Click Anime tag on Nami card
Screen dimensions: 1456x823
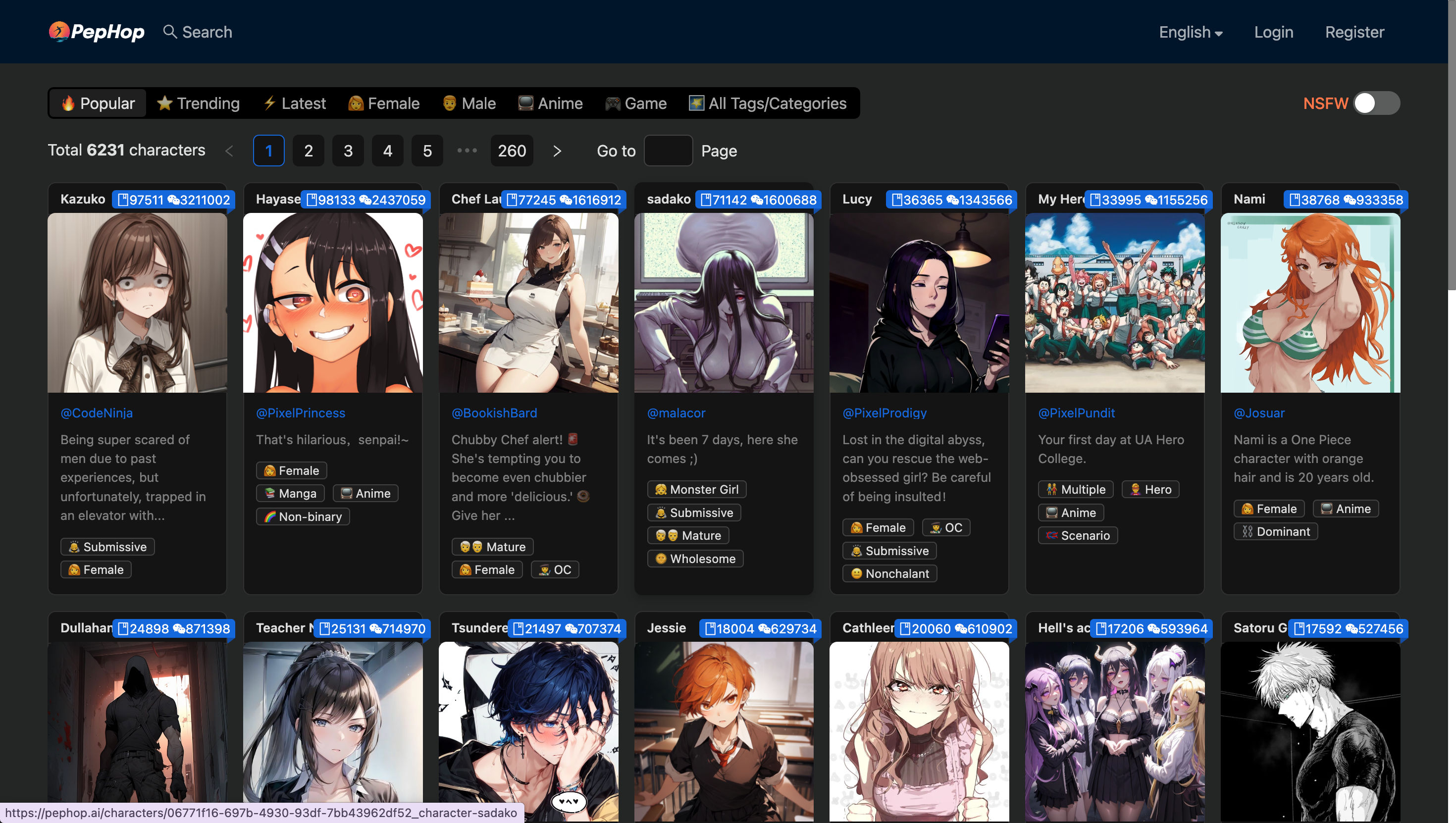[x=1346, y=509]
